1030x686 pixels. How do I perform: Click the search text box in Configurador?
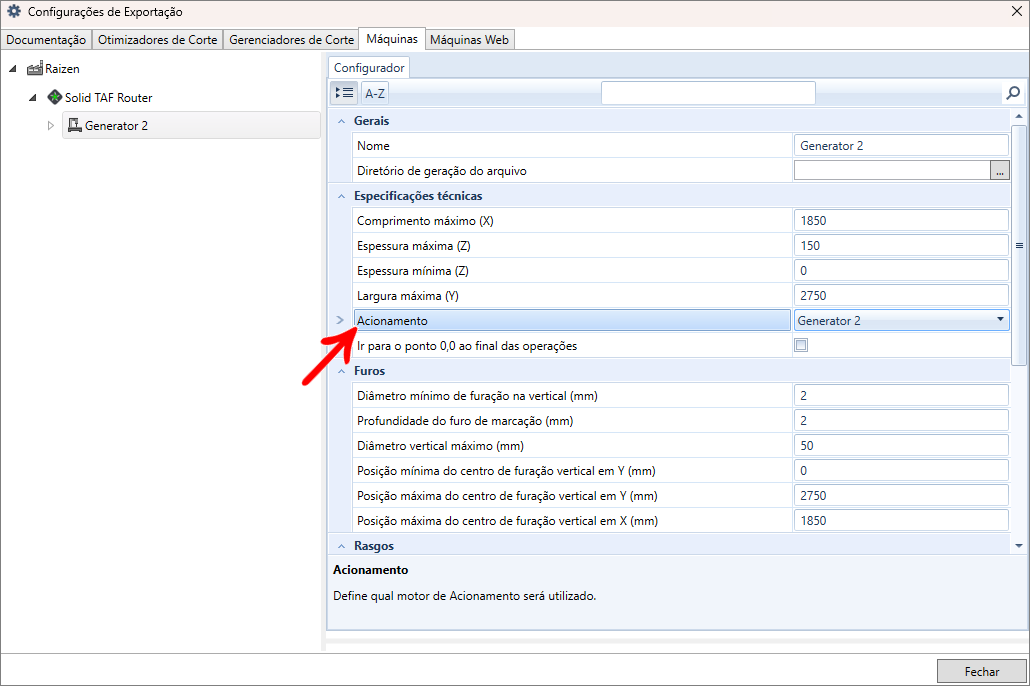tap(707, 93)
